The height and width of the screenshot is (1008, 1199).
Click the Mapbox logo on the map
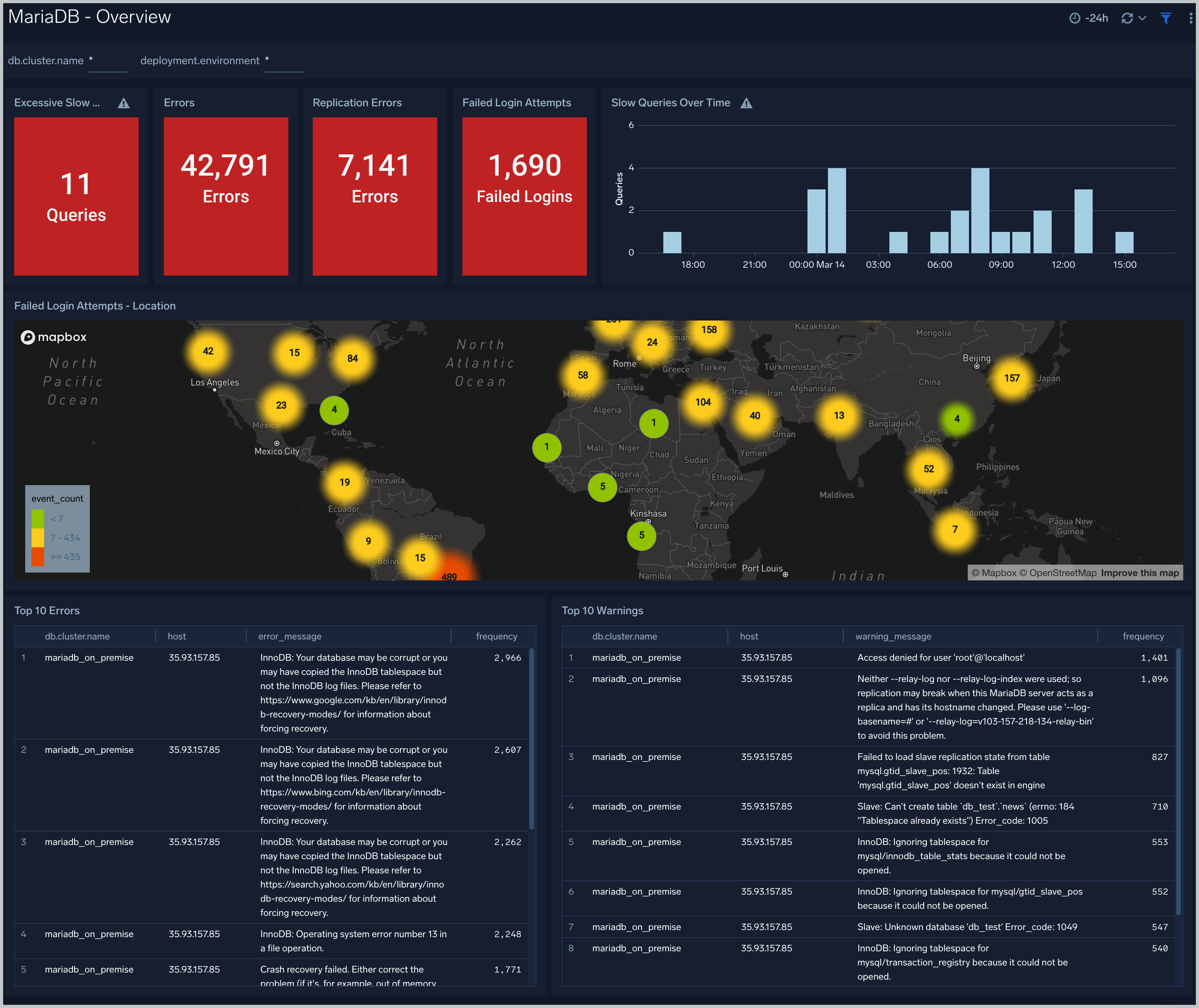click(54, 337)
